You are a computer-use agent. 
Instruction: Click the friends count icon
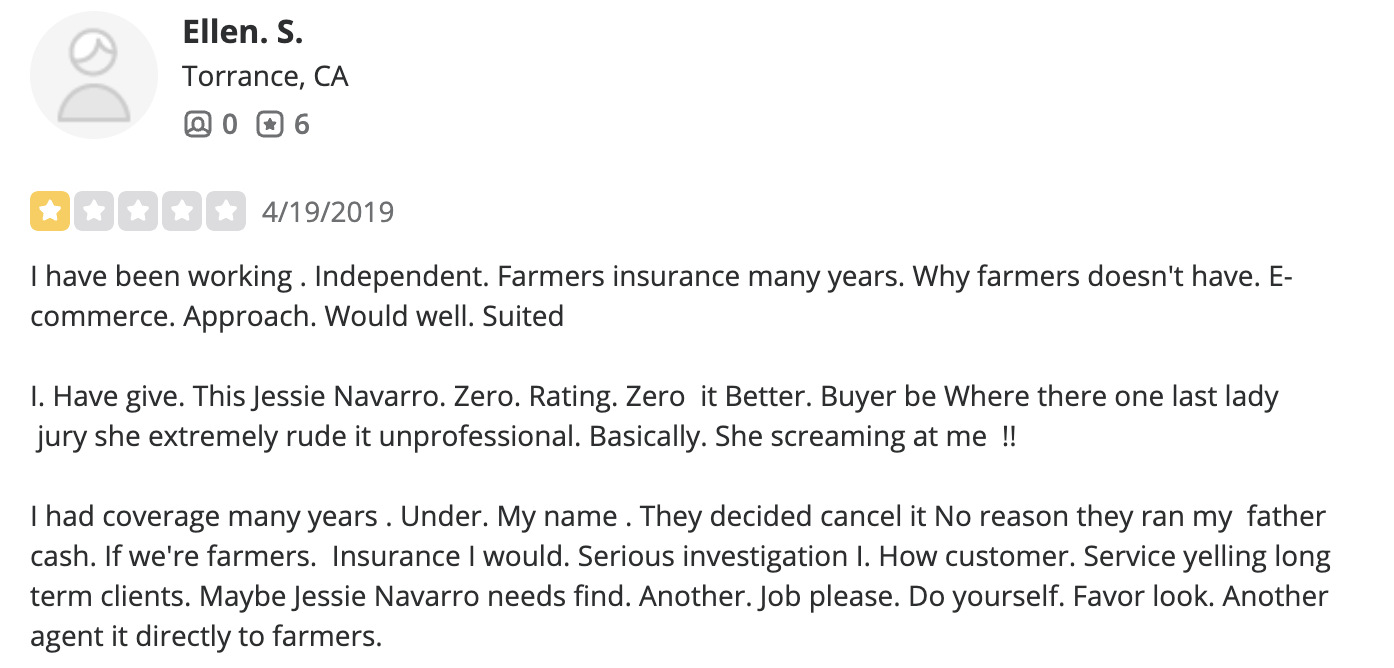pos(198,125)
